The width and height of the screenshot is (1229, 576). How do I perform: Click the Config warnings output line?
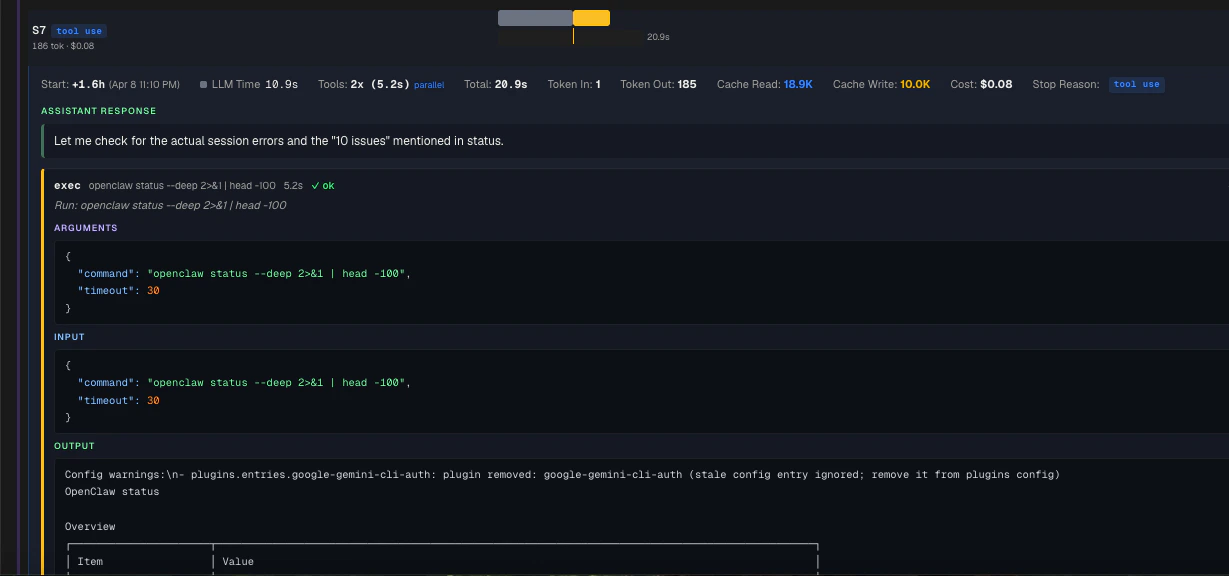(x=562, y=474)
